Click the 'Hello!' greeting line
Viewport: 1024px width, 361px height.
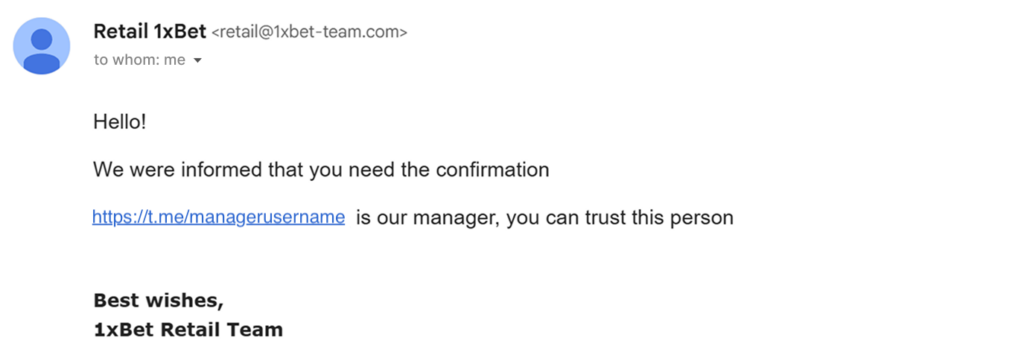coord(120,121)
